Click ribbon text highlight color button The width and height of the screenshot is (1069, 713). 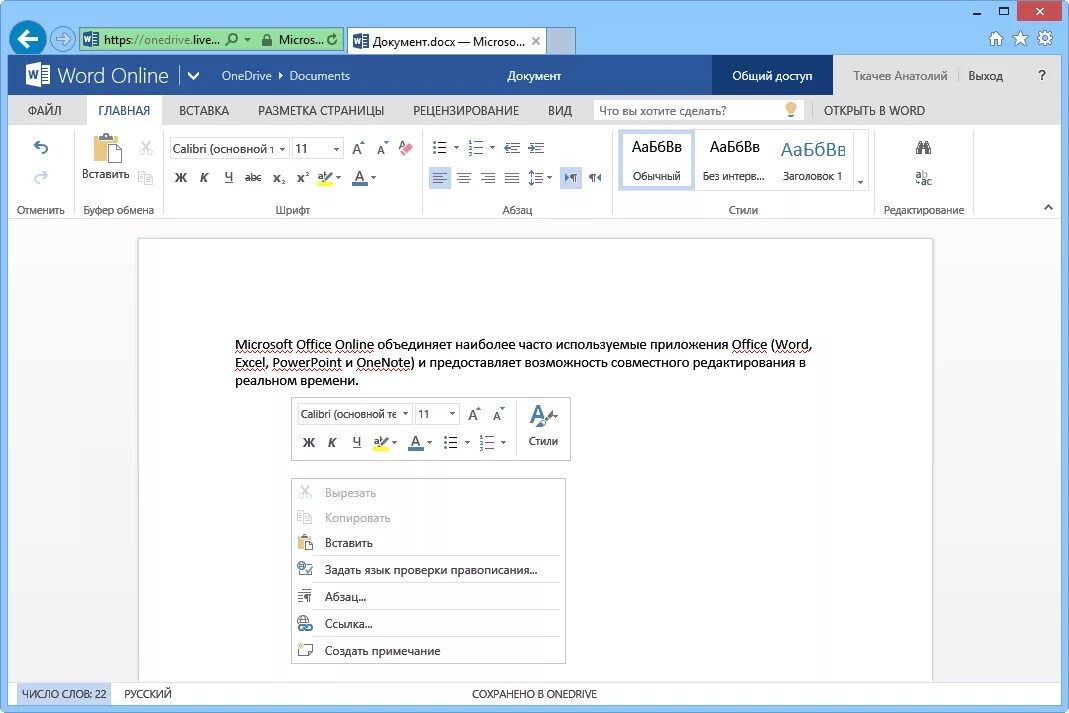pos(325,178)
